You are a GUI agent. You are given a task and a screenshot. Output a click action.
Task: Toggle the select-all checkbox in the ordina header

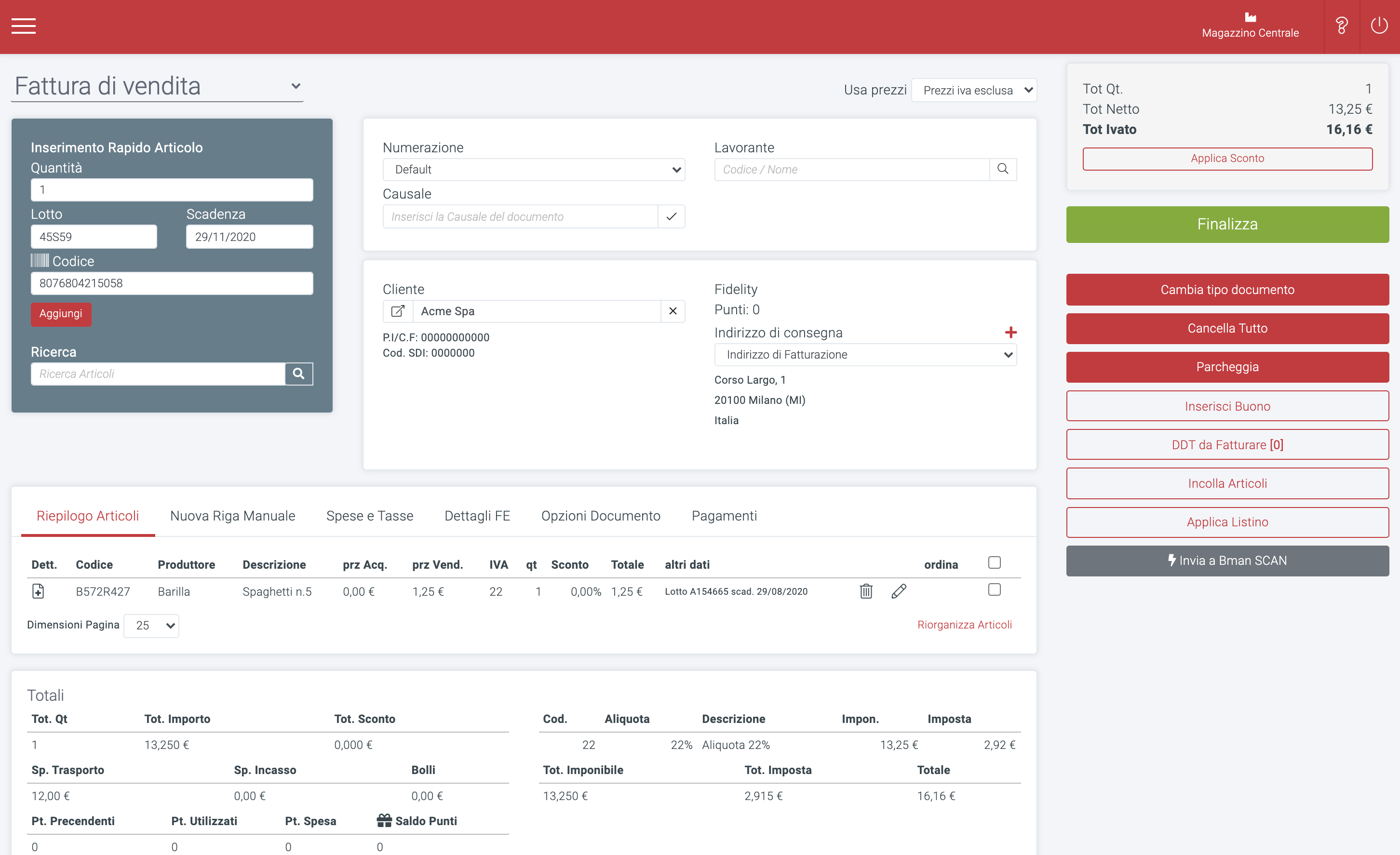point(994,562)
